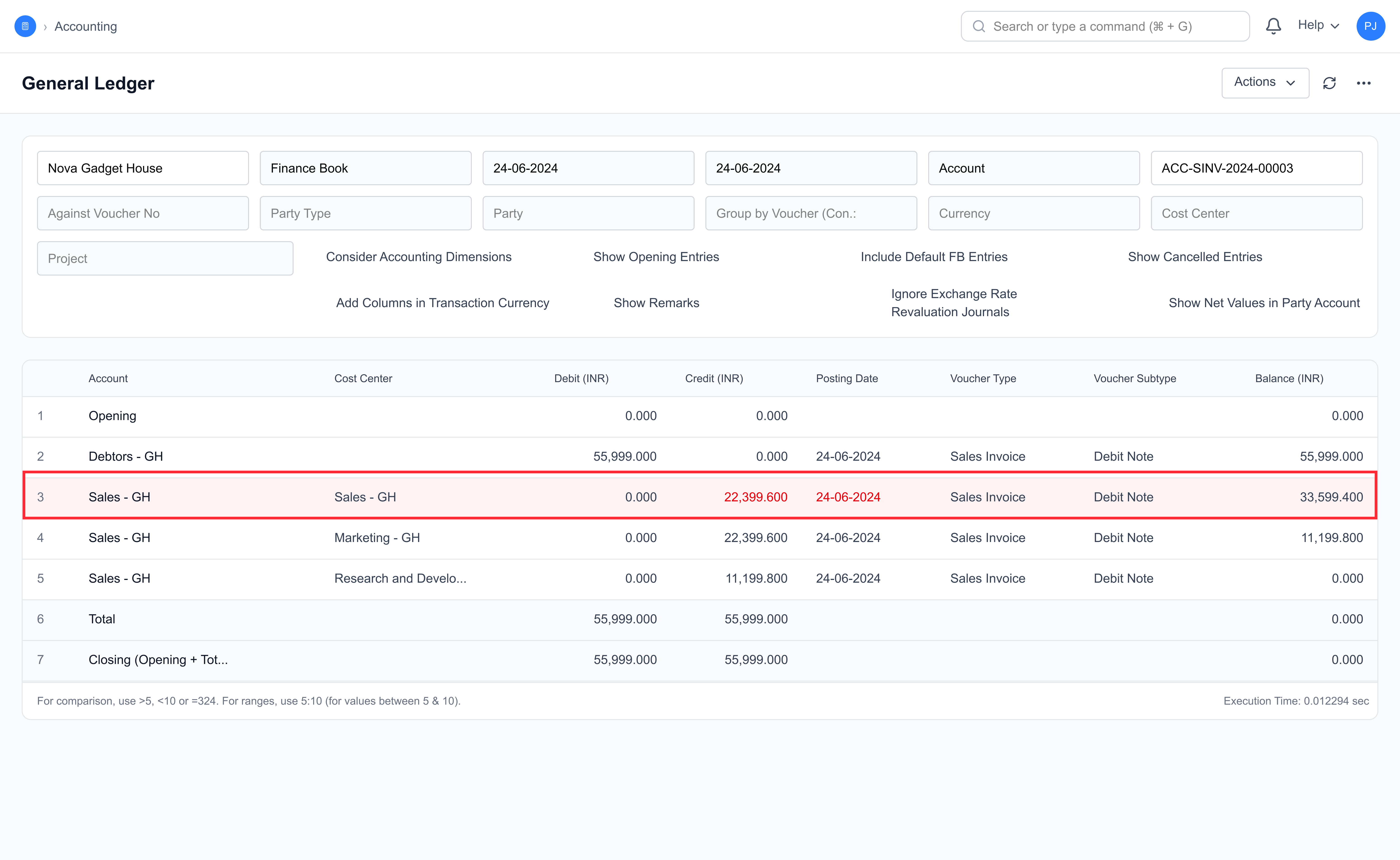Click the Cost Center filter field
The width and height of the screenshot is (1400, 860).
[1257, 213]
